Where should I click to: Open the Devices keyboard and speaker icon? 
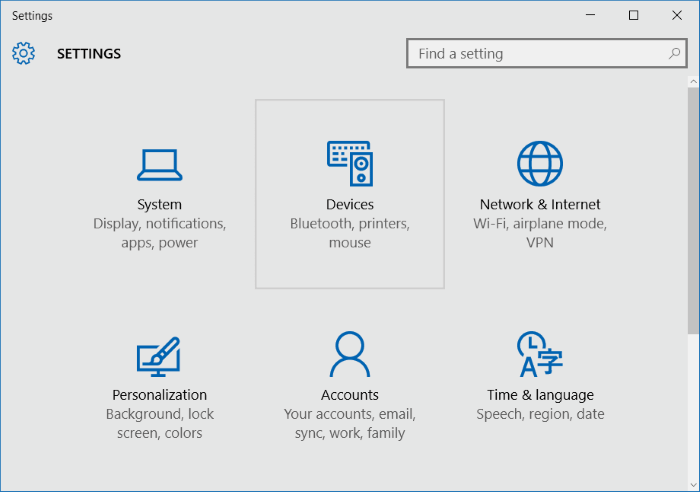[x=350, y=163]
